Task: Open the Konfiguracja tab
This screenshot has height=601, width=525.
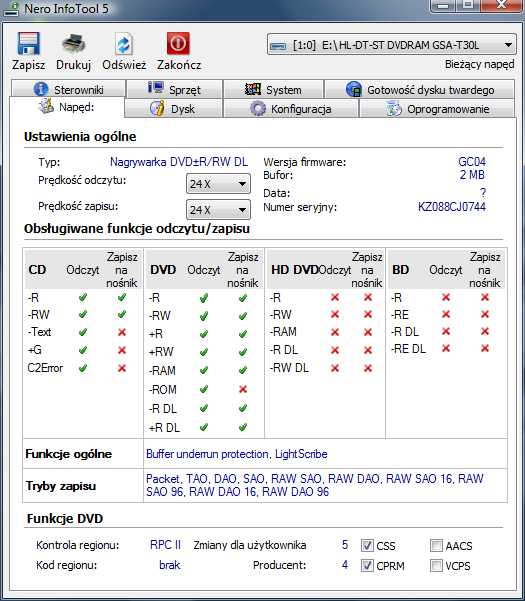Action: (x=291, y=108)
